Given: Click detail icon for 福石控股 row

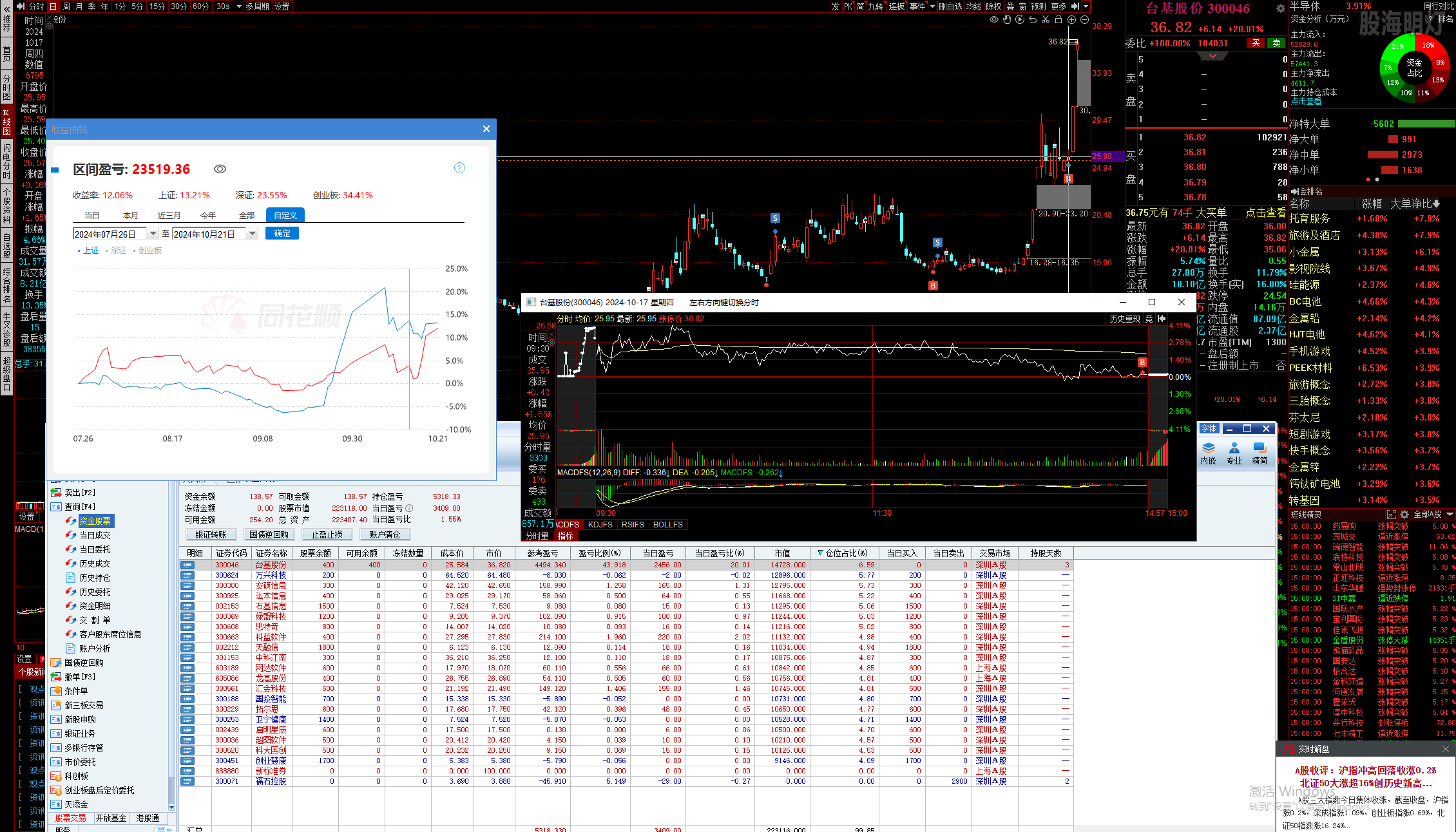Looking at the screenshot, I should pos(187,781).
